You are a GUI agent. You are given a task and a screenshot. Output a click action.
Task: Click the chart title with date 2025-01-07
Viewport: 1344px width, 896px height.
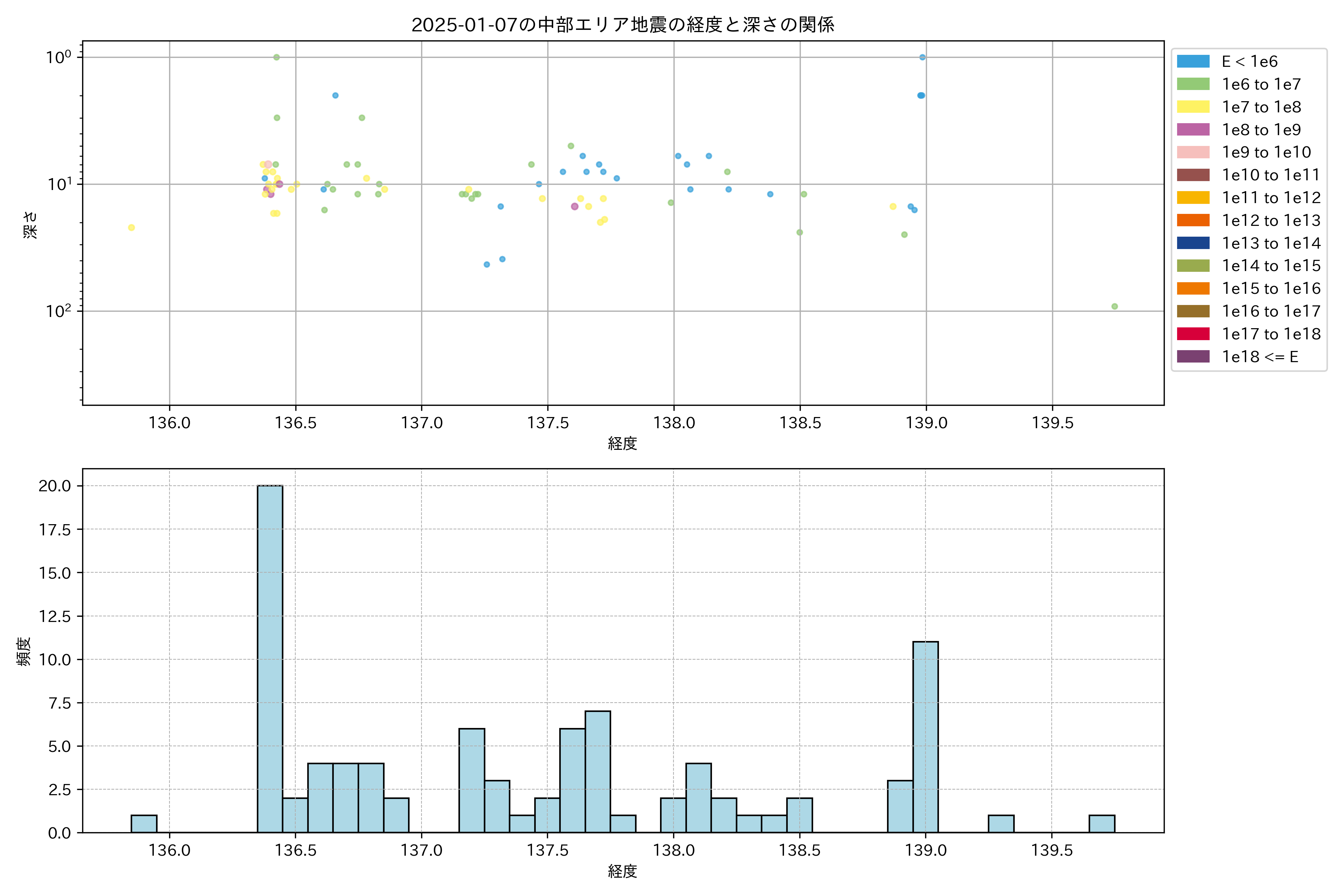622,25
